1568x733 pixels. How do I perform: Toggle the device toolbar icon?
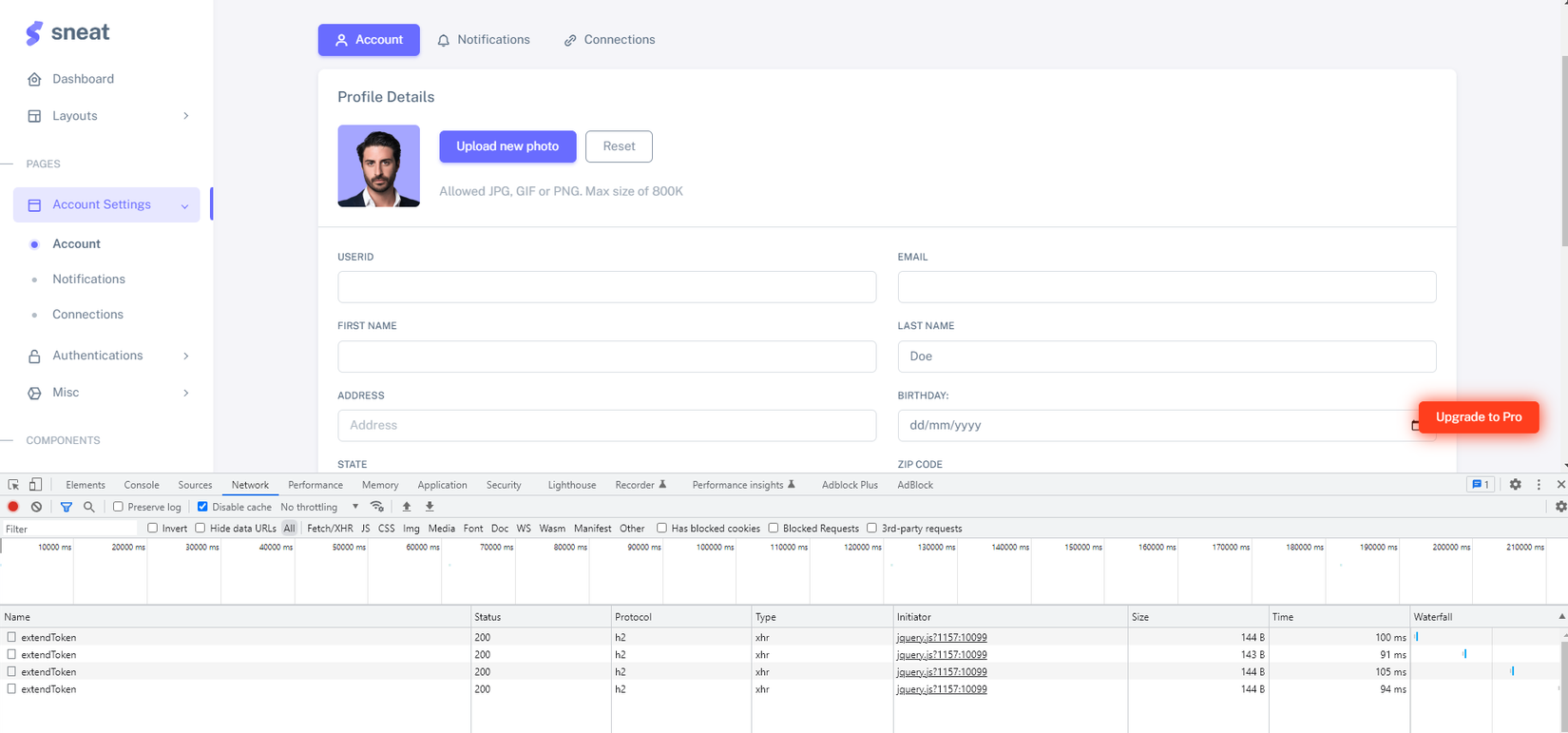point(35,485)
